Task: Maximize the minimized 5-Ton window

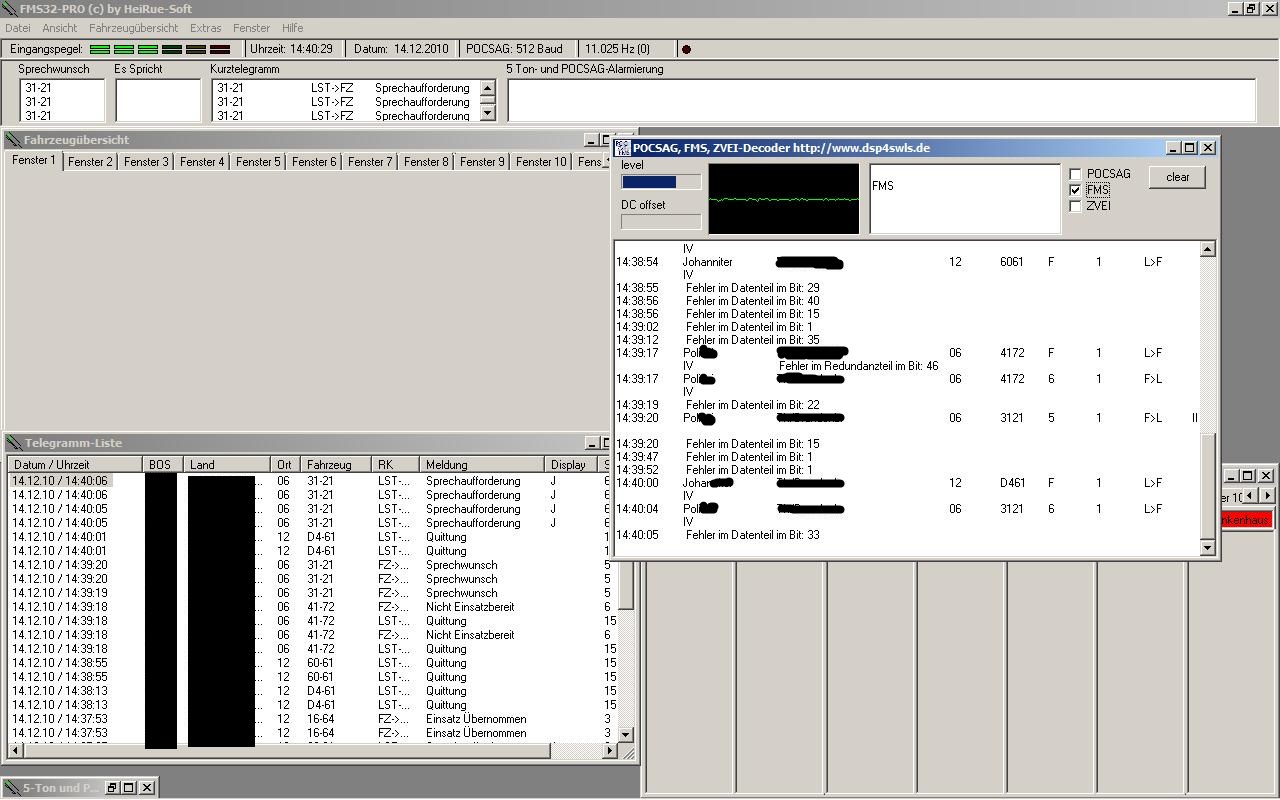Action: point(129,788)
